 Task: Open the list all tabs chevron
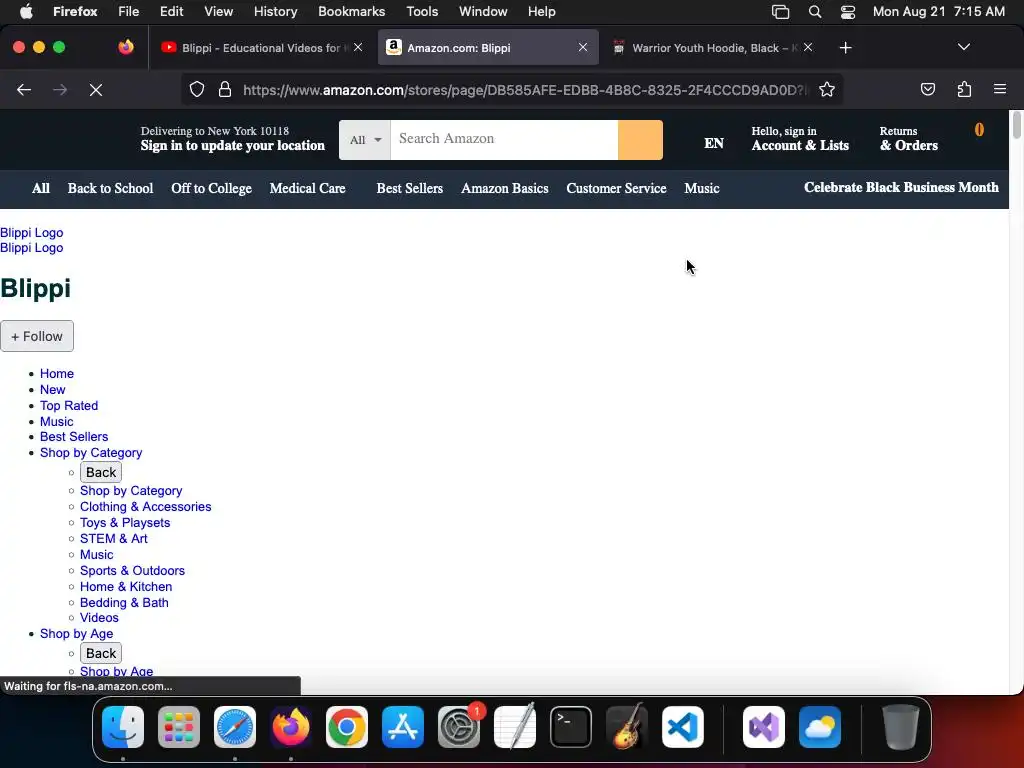coord(963,47)
